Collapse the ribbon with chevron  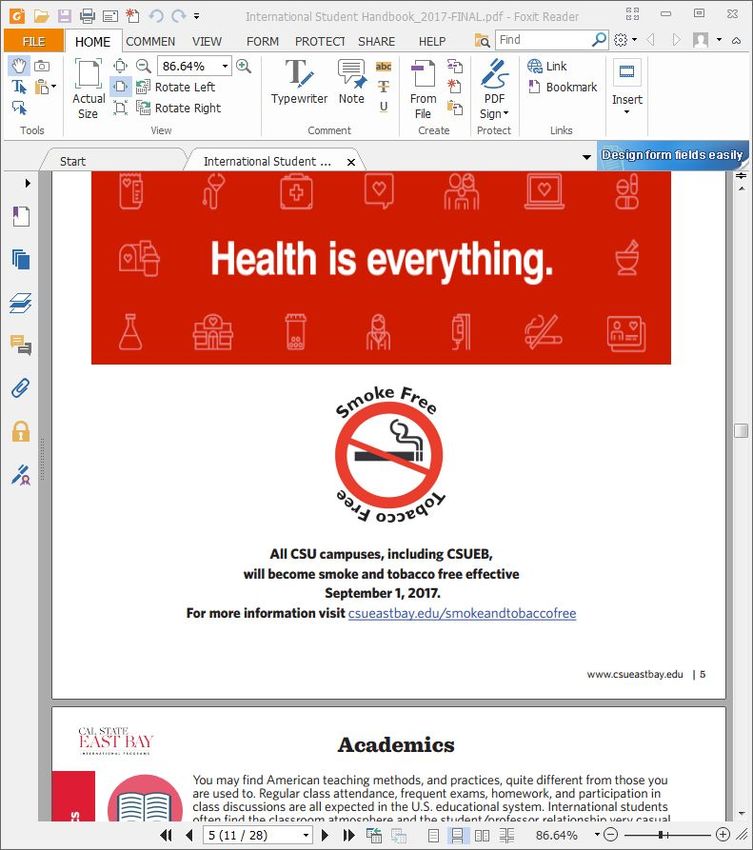click(736, 40)
